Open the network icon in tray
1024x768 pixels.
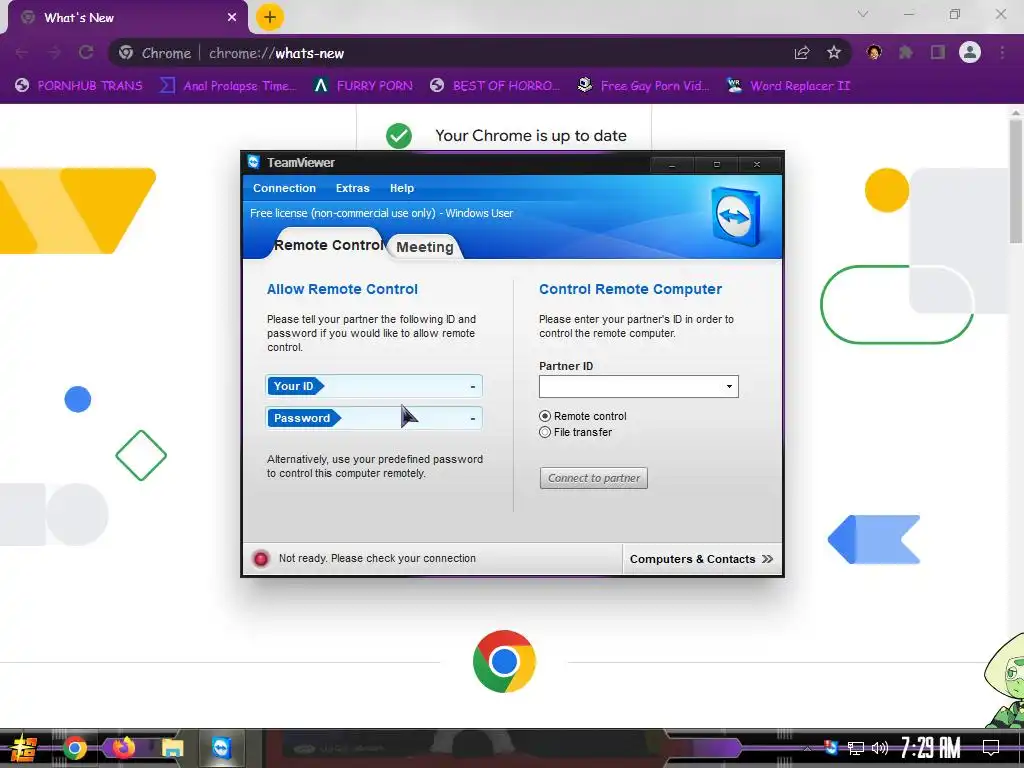pos(856,748)
